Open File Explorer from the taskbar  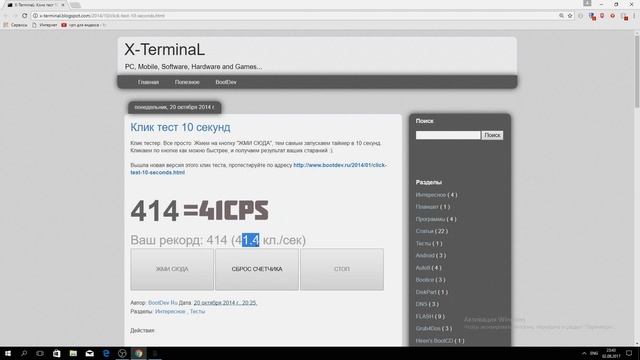(73, 353)
